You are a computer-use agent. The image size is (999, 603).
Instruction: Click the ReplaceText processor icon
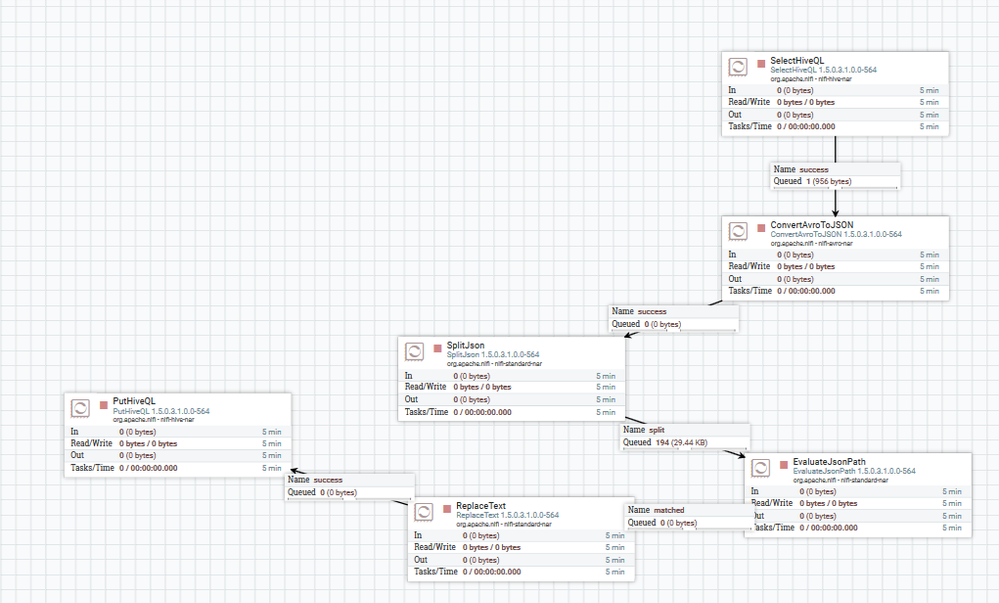(424, 511)
